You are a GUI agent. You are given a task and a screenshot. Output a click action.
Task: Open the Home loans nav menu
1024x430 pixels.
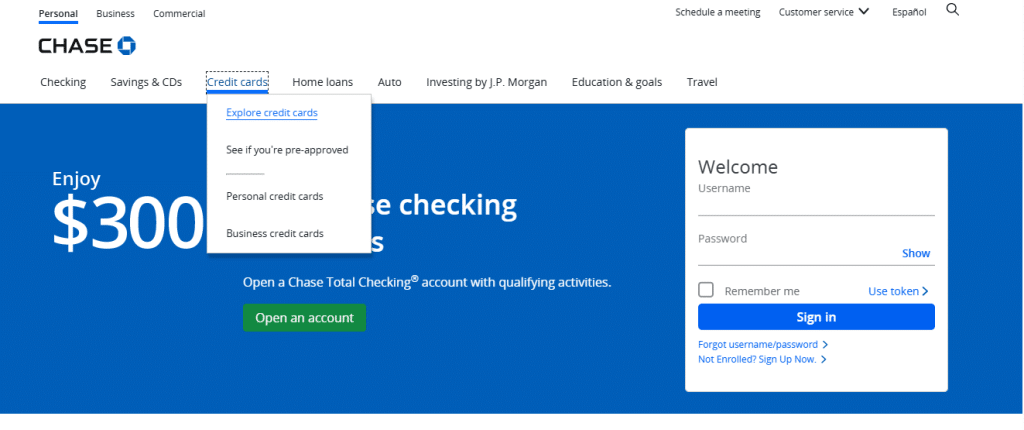click(322, 82)
